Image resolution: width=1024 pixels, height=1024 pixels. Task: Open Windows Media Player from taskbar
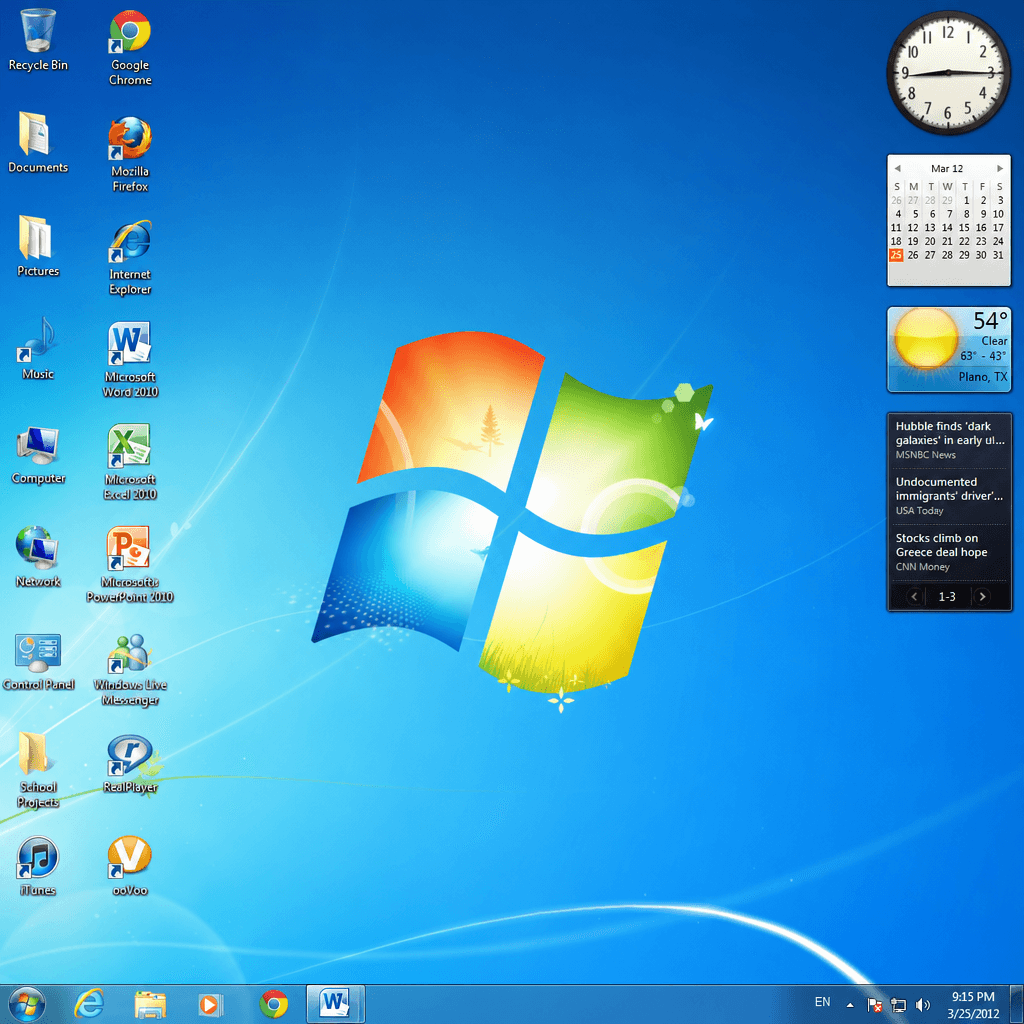pos(210,1004)
